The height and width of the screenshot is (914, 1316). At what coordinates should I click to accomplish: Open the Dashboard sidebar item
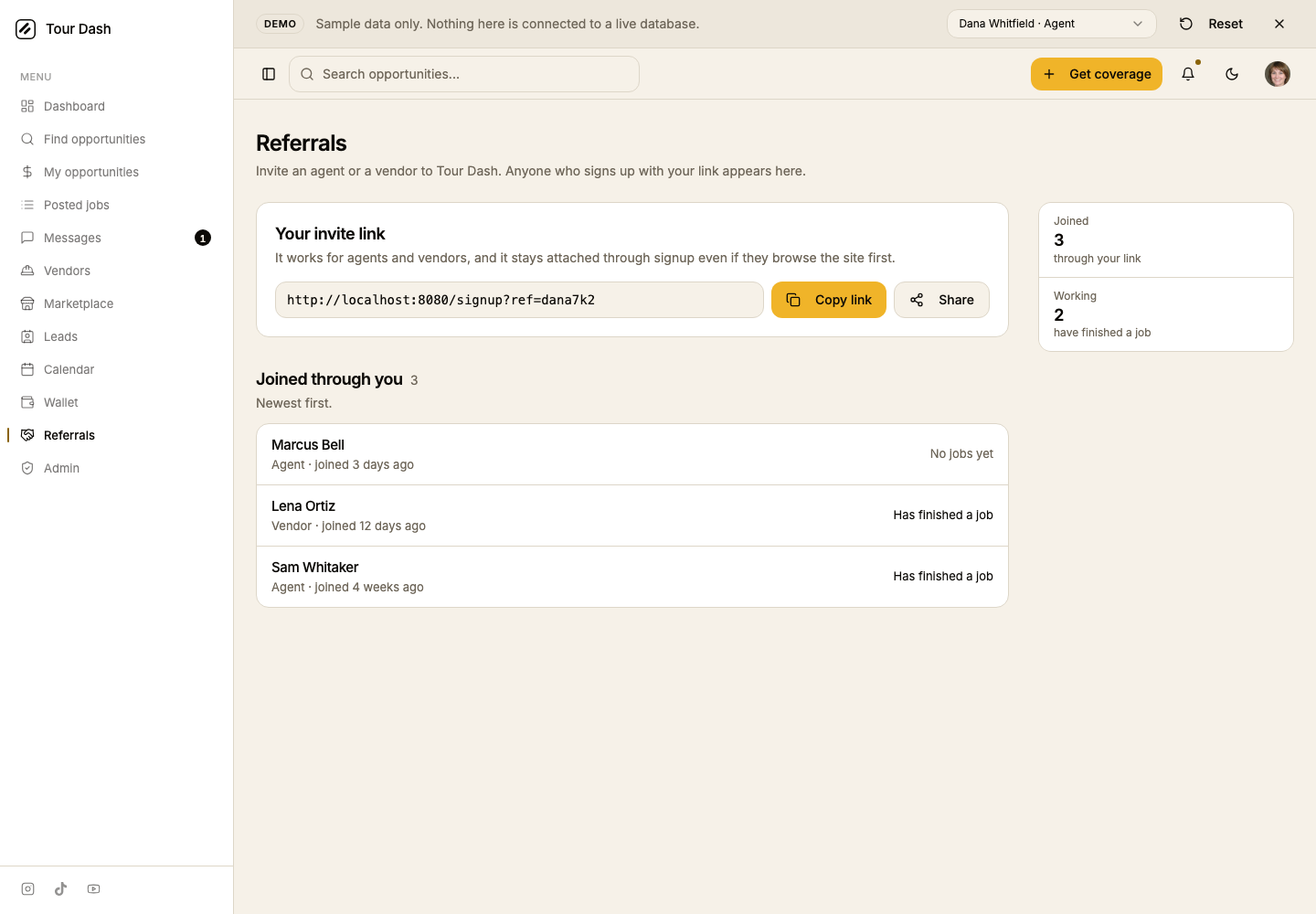116,106
